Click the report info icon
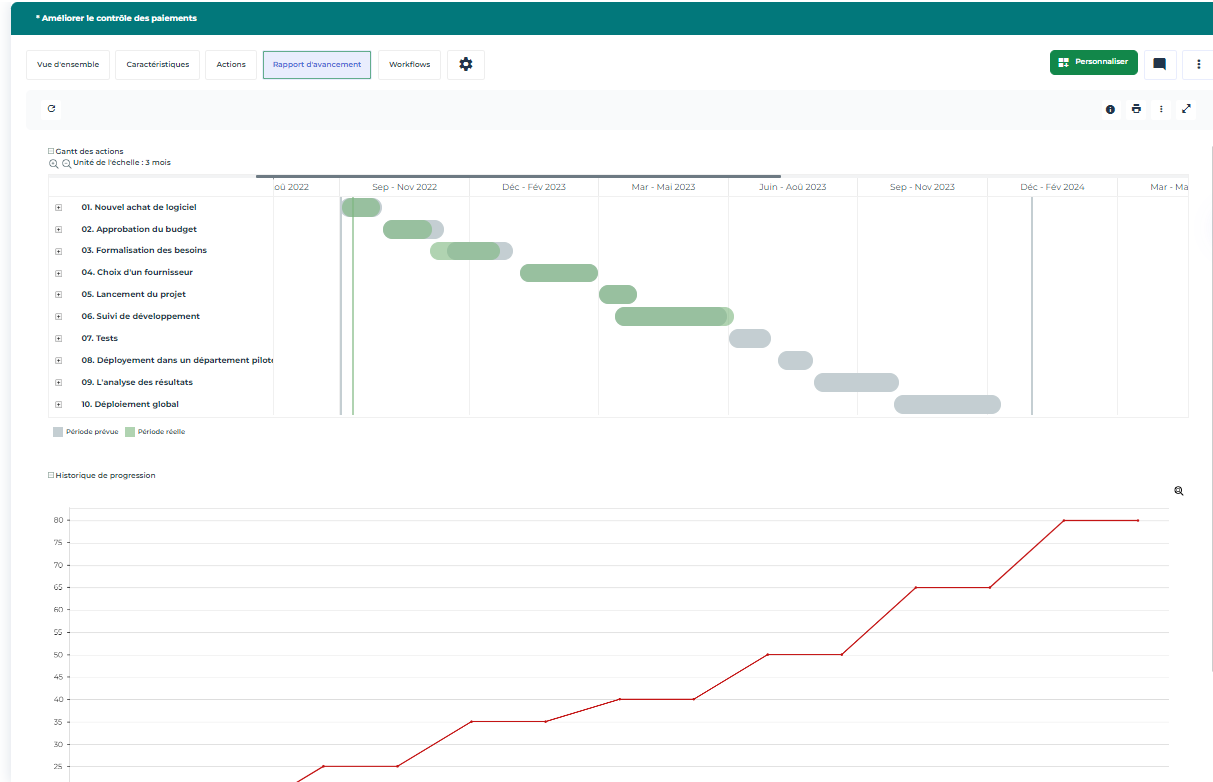 [1110, 109]
